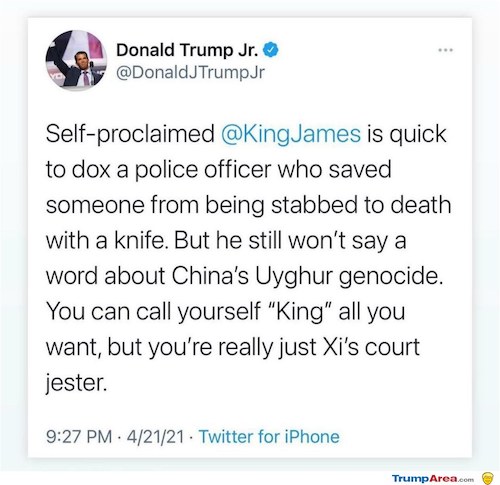
Task: Click the TrumpArea.com watermark logo
Action: click(433, 479)
